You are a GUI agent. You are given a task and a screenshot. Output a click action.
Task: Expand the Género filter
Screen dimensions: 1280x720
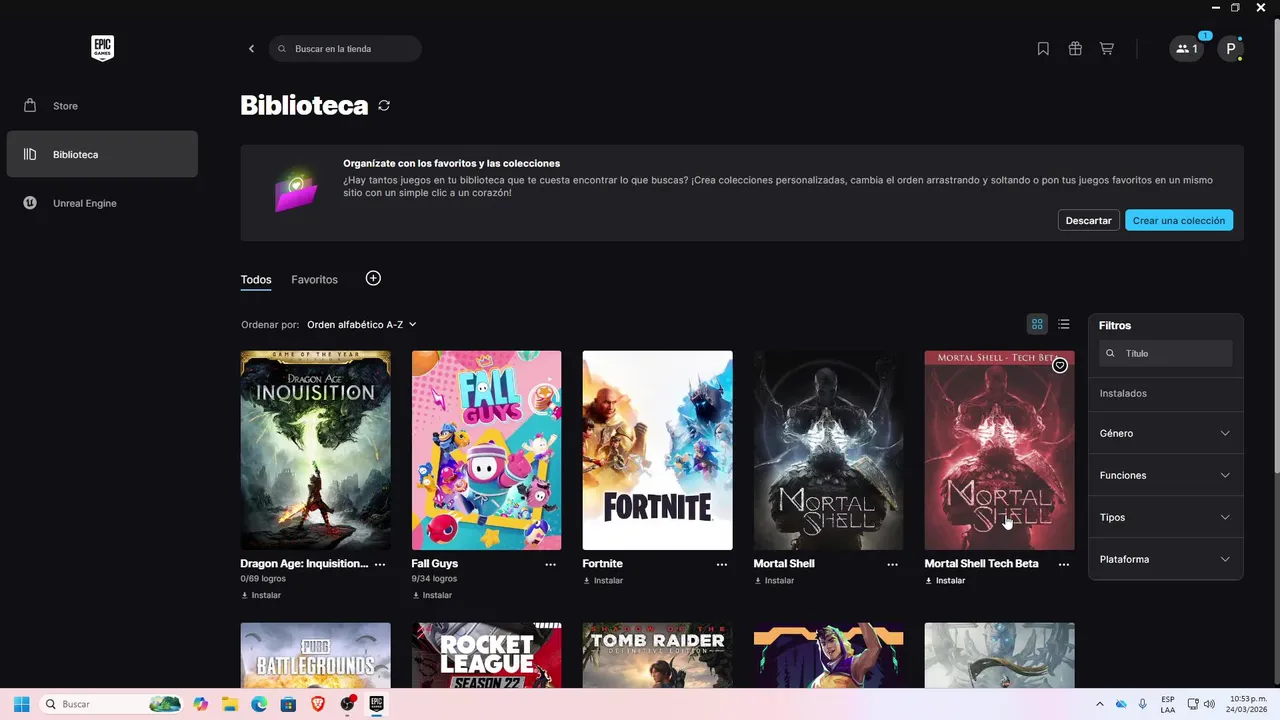click(x=1165, y=433)
